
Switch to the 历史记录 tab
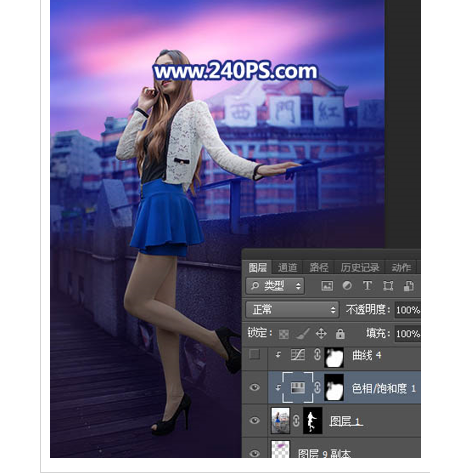[360, 267]
